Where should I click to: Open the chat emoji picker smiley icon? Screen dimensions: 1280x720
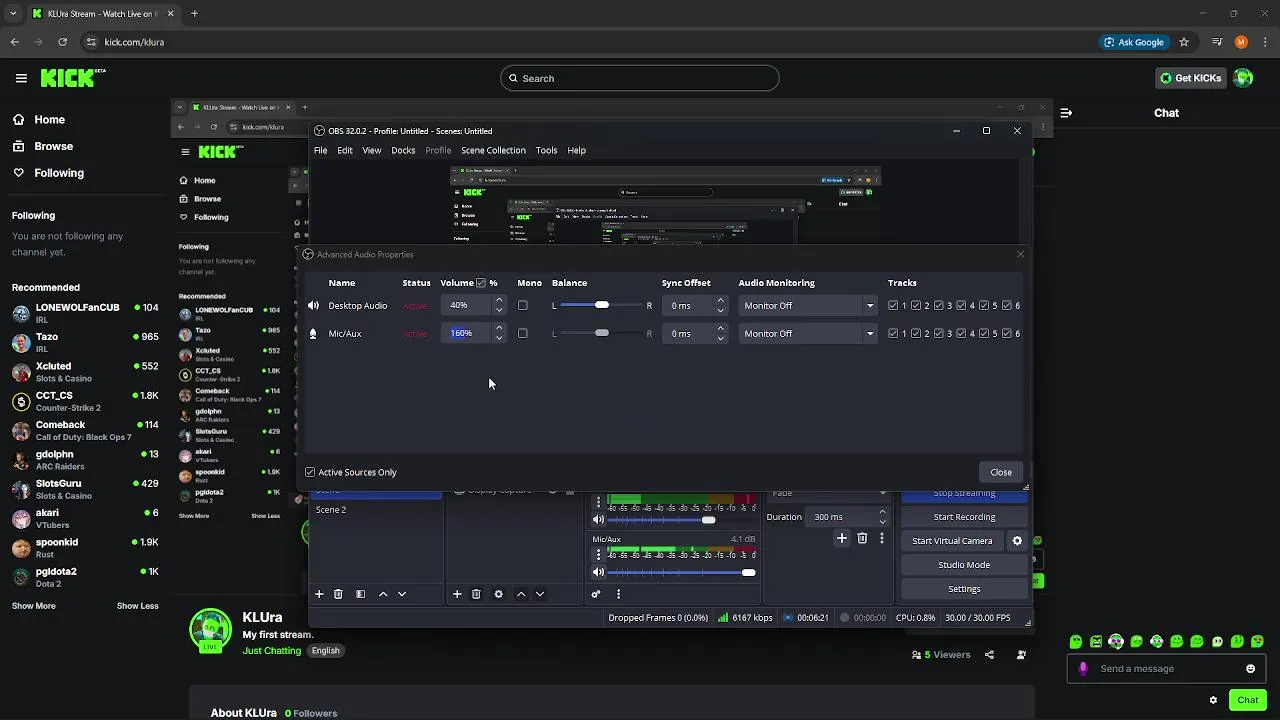pyautogui.click(x=1250, y=669)
